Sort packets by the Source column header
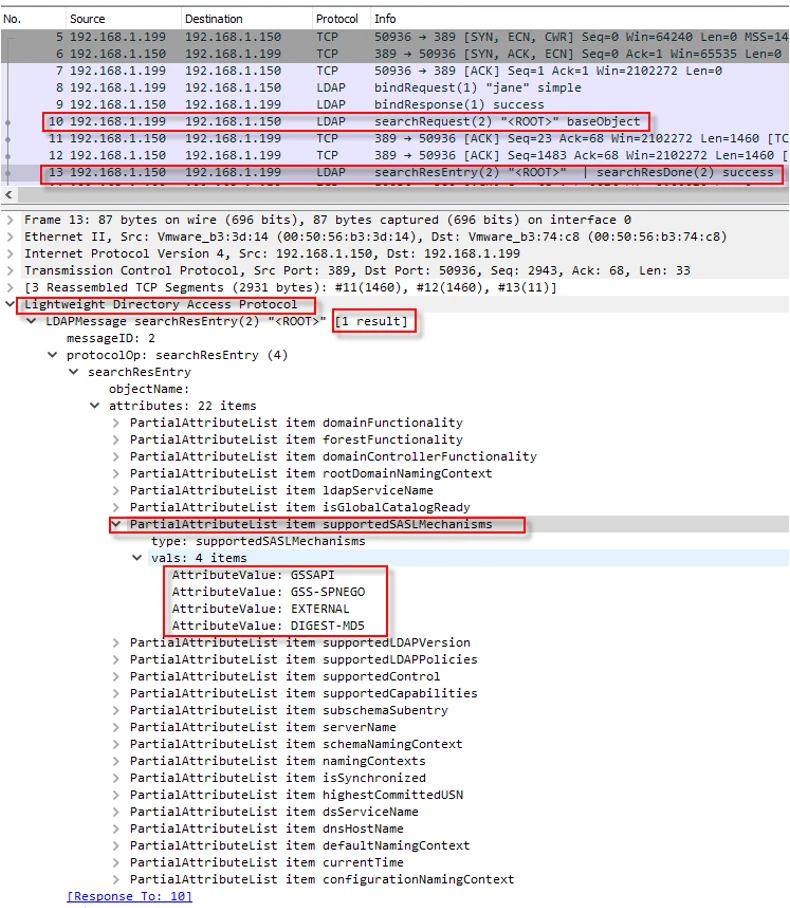This screenshot has width=790, height=908. (87, 18)
